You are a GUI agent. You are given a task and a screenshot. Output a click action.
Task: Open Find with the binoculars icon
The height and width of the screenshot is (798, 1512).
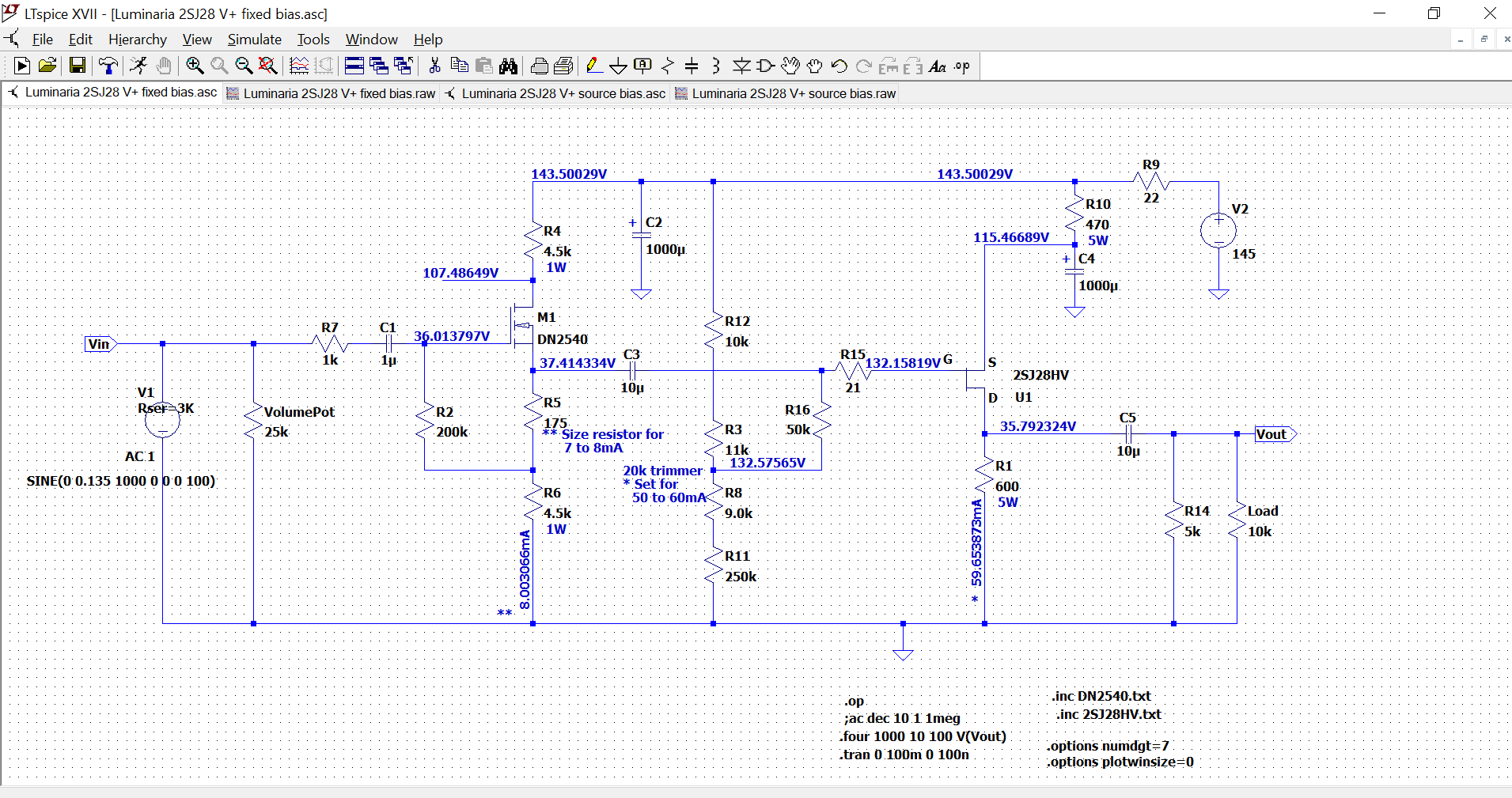point(508,66)
